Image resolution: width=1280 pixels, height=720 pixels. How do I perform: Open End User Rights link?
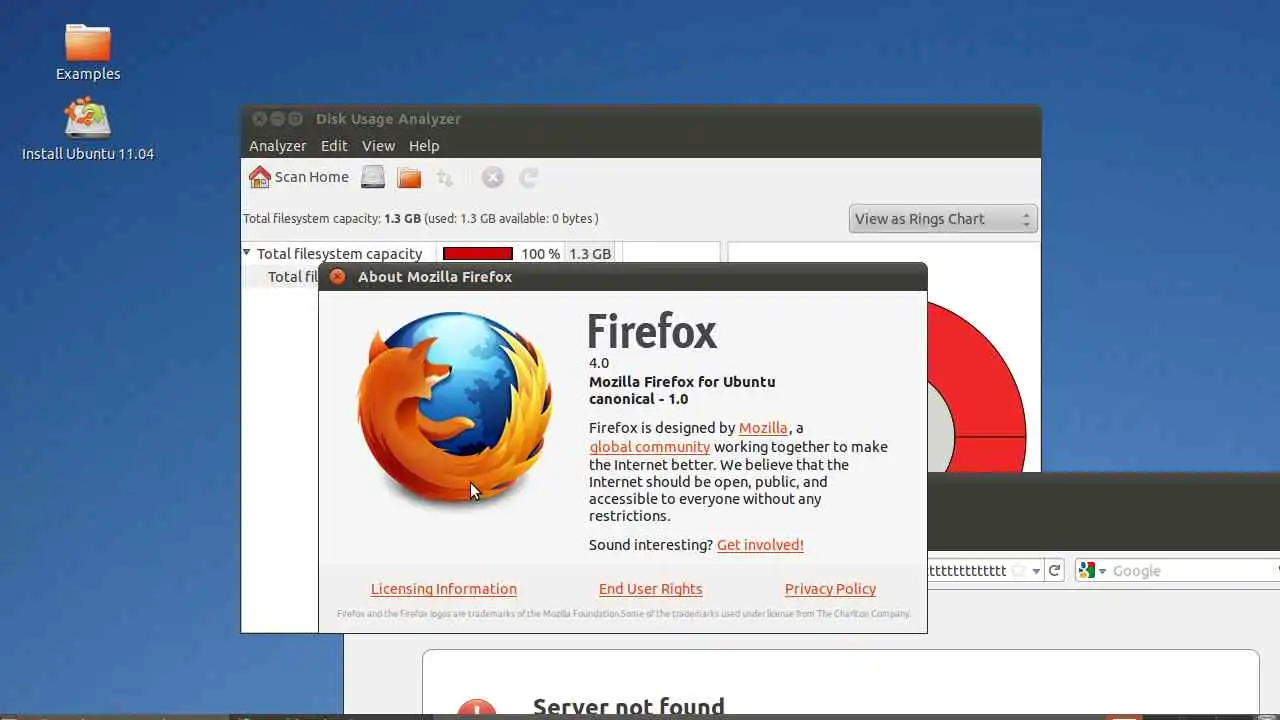(651, 589)
